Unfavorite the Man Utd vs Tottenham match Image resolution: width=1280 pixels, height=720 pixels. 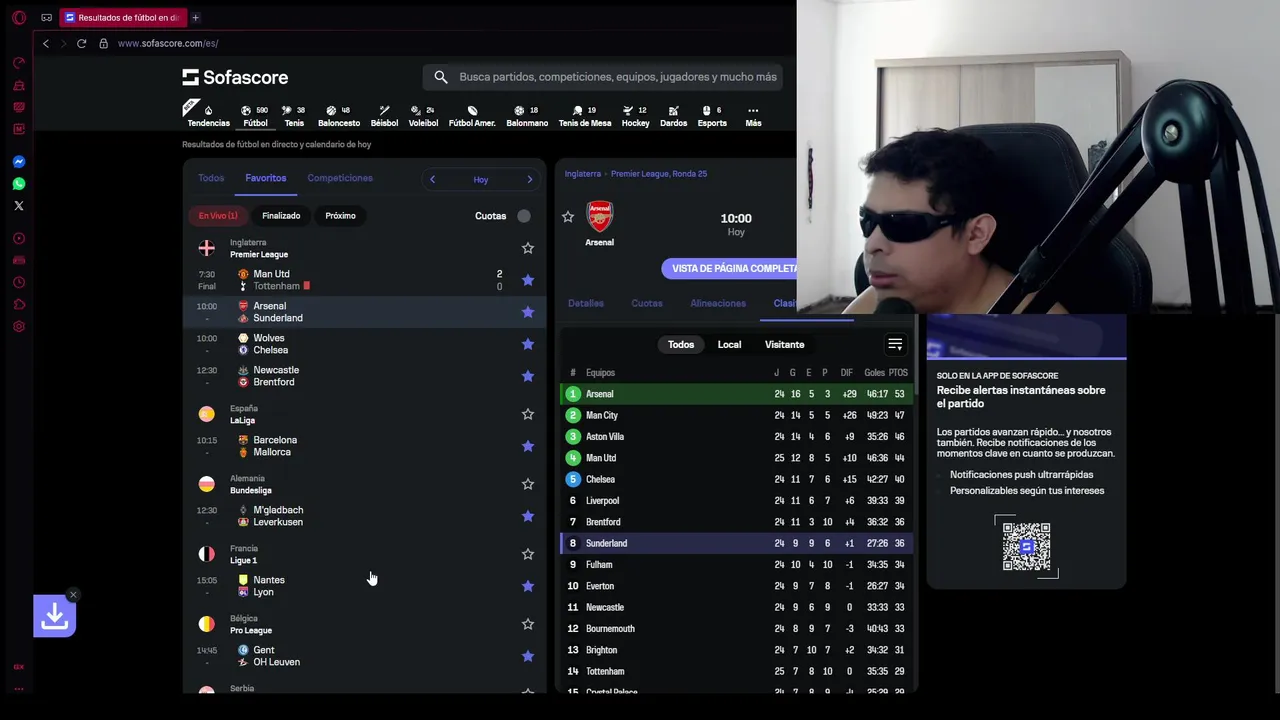tap(528, 280)
